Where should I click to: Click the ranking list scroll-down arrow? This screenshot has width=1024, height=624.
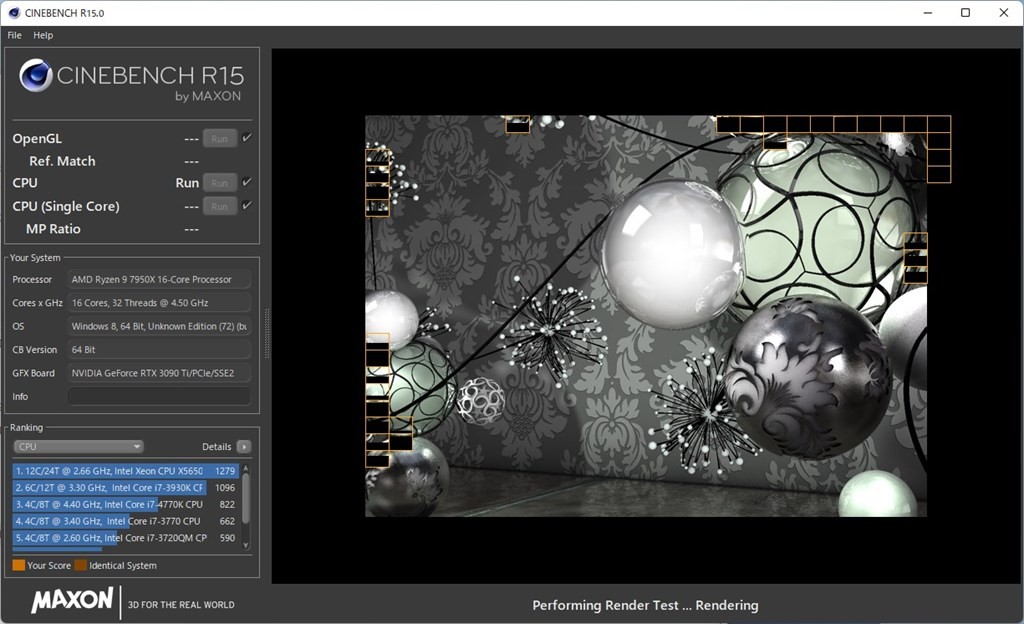tap(246, 545)
